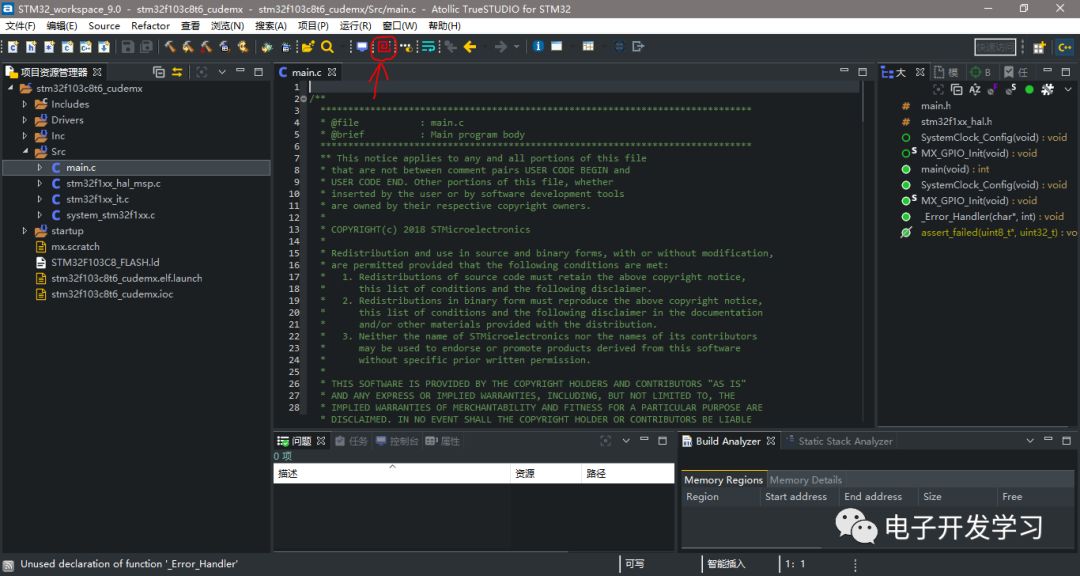Click Collapse All in Project Explorer
The height and width of the screenshot is (576, 1080).
pyautogui.click(x=159, y=72)
